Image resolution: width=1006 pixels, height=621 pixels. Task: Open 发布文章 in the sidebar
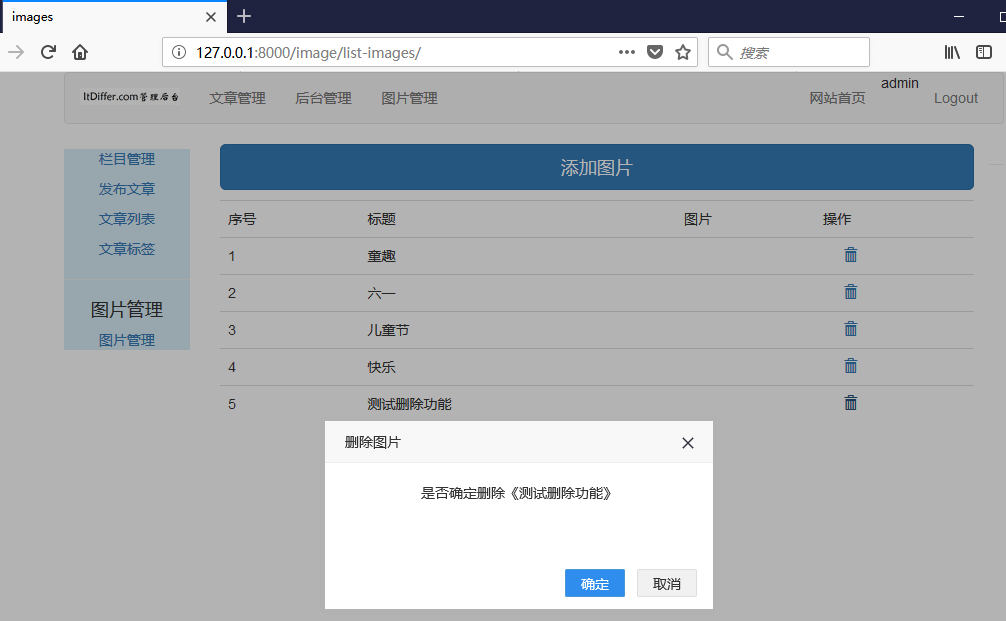(x=126, y=189)
